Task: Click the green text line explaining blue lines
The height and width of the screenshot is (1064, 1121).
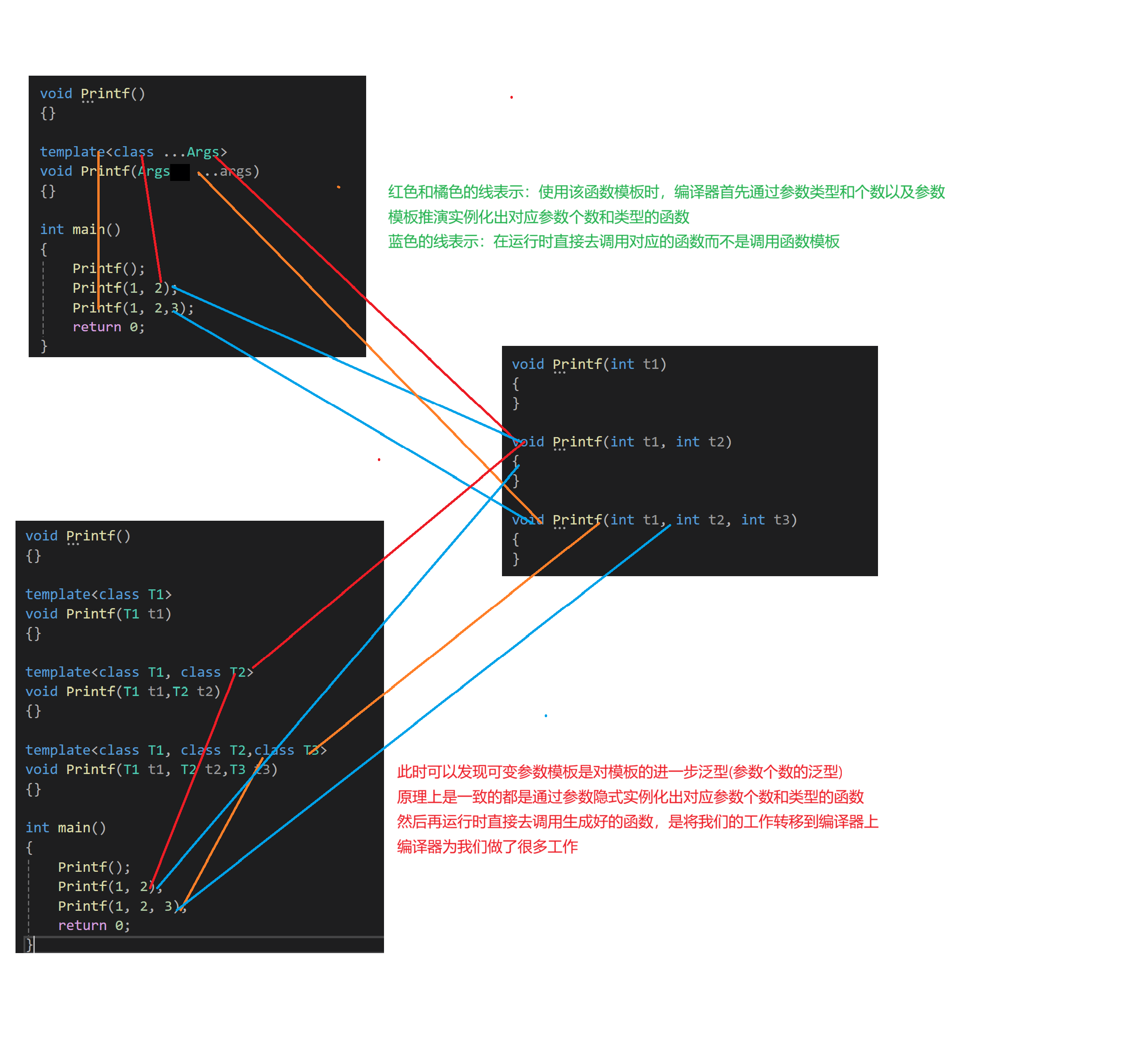Action: click(x=613, y=242)
